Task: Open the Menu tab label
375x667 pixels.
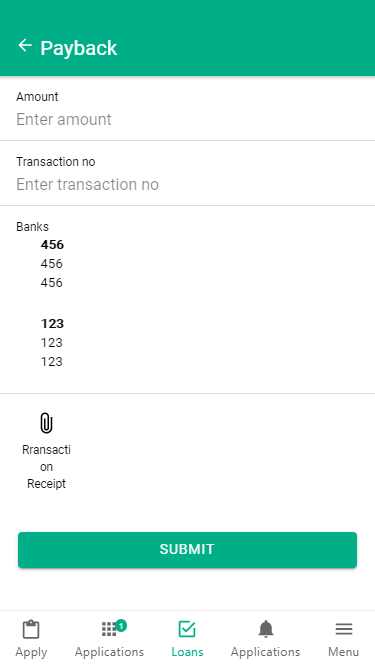Action: tap(344, 652)
